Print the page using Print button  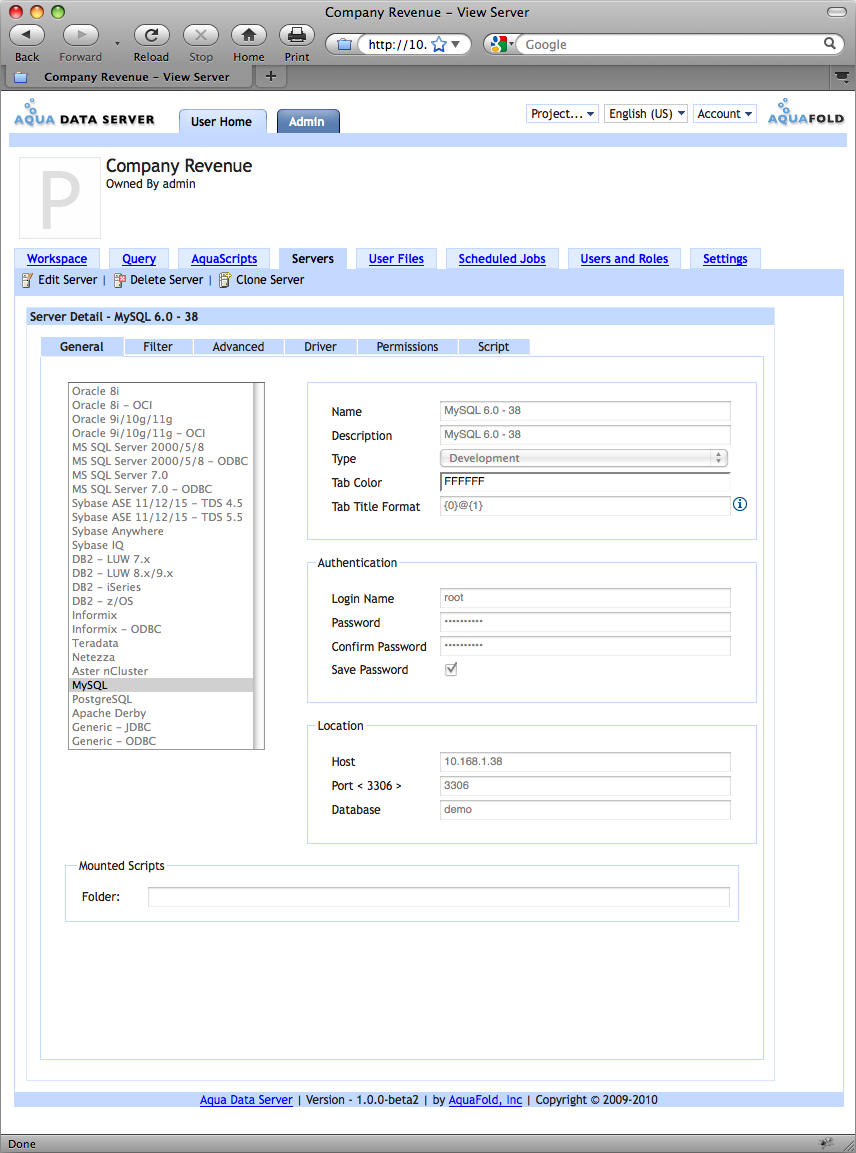(297, 35)
